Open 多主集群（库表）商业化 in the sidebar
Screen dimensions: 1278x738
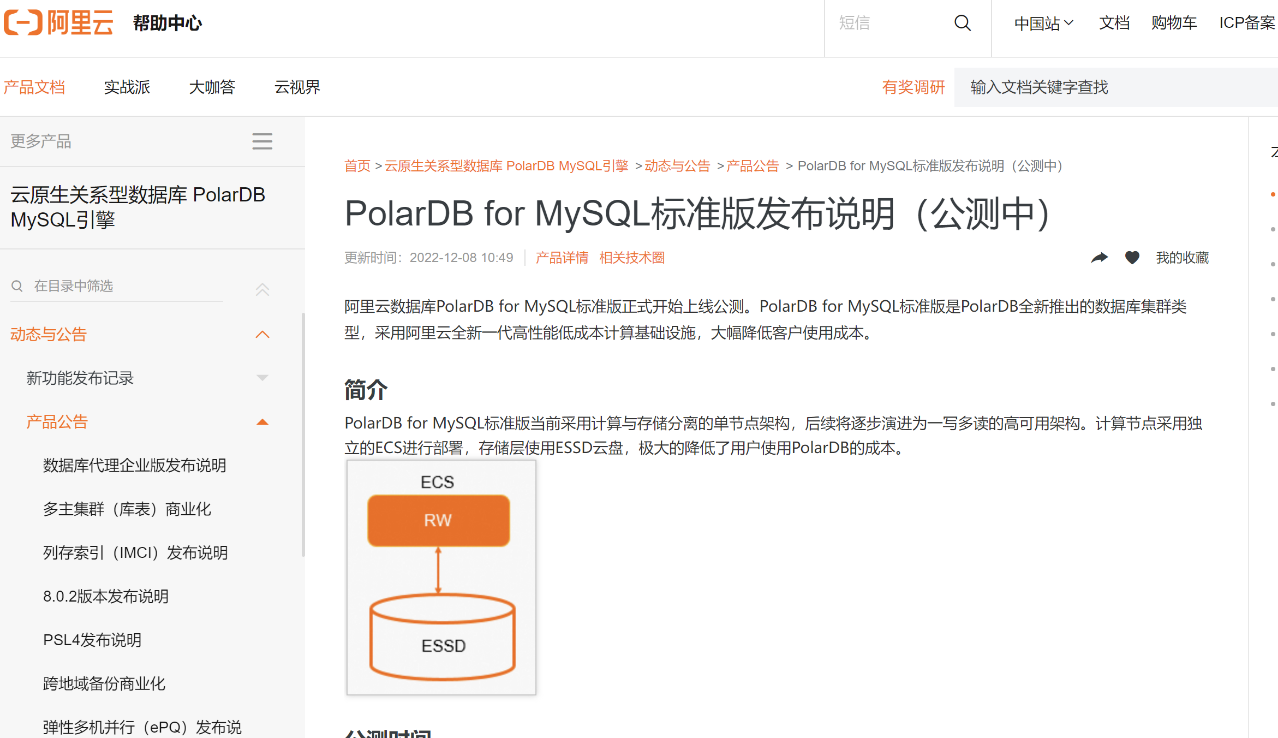tap(127, 510)
